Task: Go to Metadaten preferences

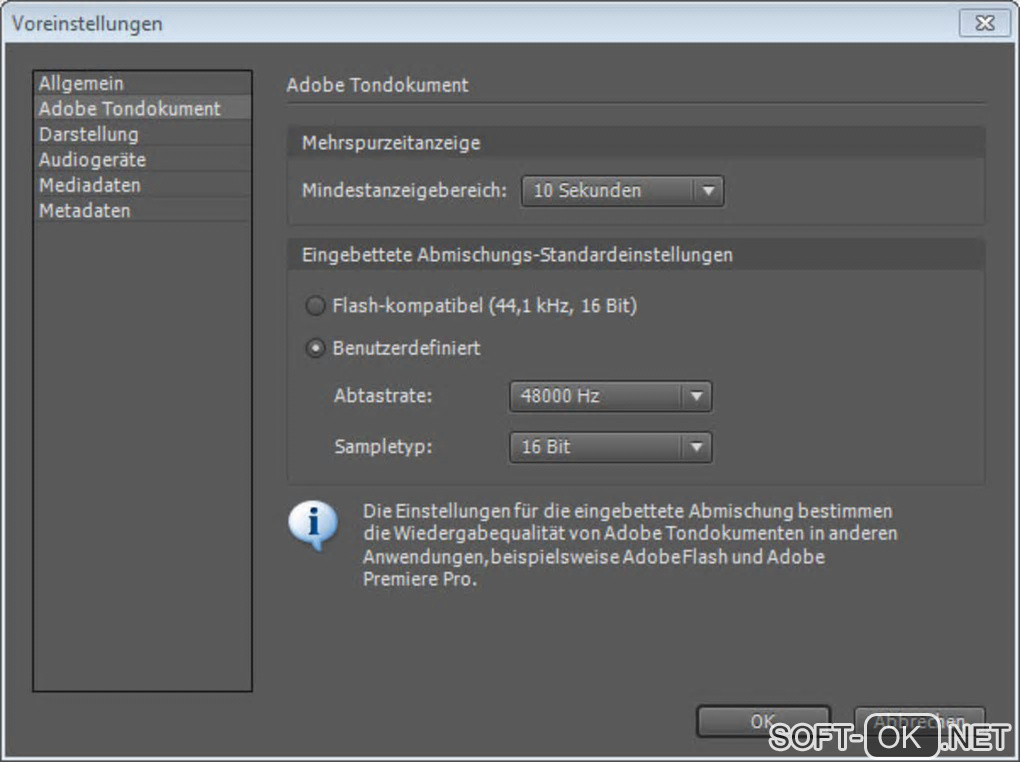Action: coord(142,210)
